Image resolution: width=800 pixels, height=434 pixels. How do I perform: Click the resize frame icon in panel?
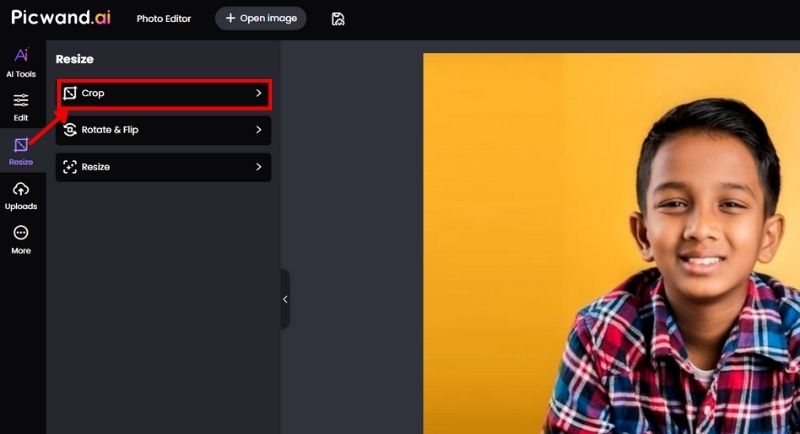point(70,167)
